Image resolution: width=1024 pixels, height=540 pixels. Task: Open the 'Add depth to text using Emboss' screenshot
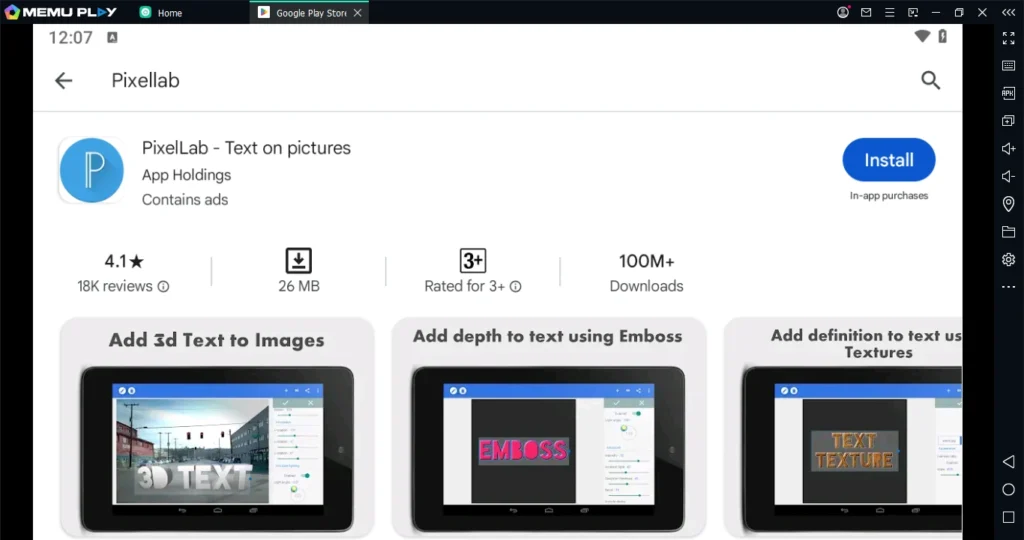coord(549,428)
